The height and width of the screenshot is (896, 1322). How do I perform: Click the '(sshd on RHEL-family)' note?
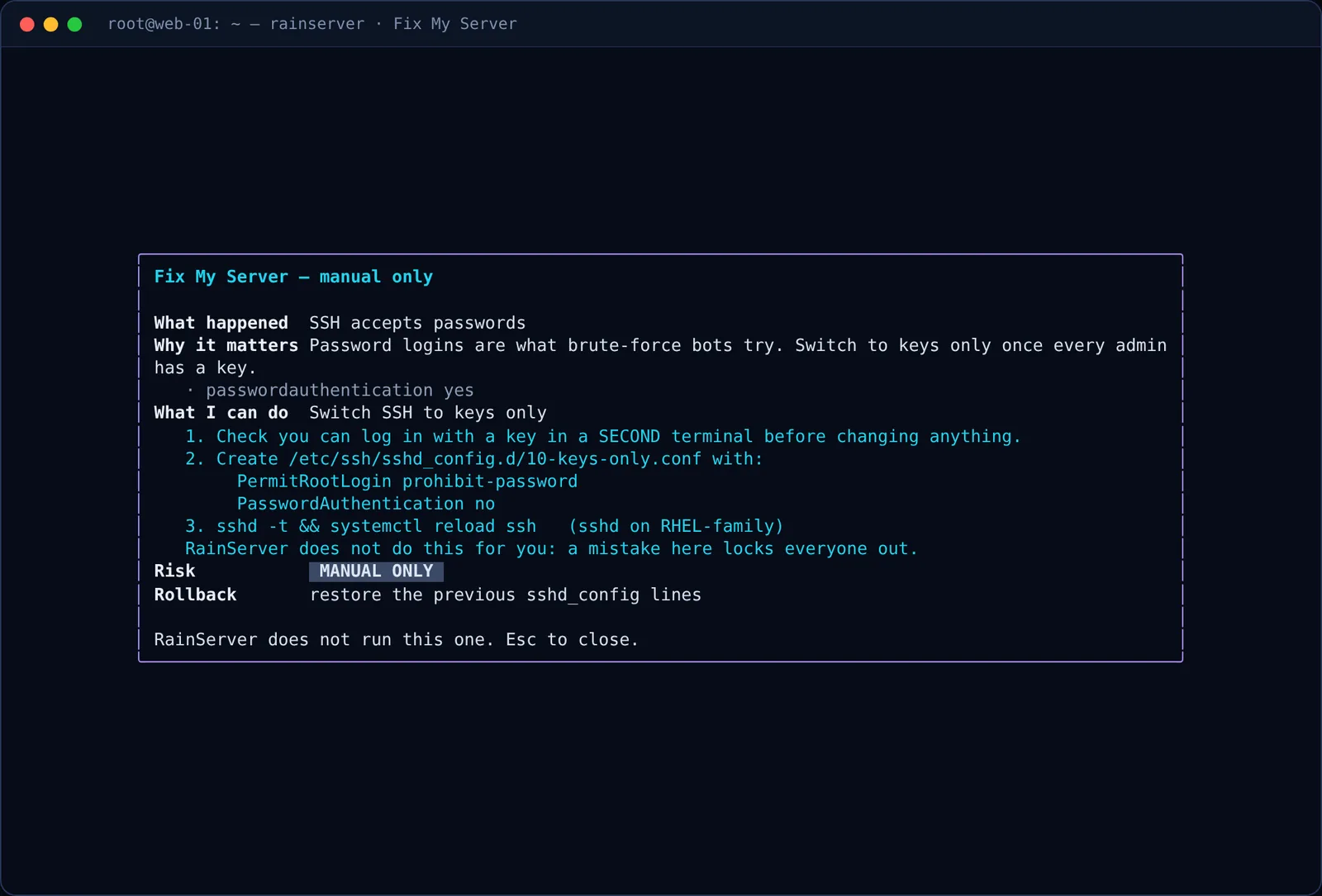tap(676, 526)
